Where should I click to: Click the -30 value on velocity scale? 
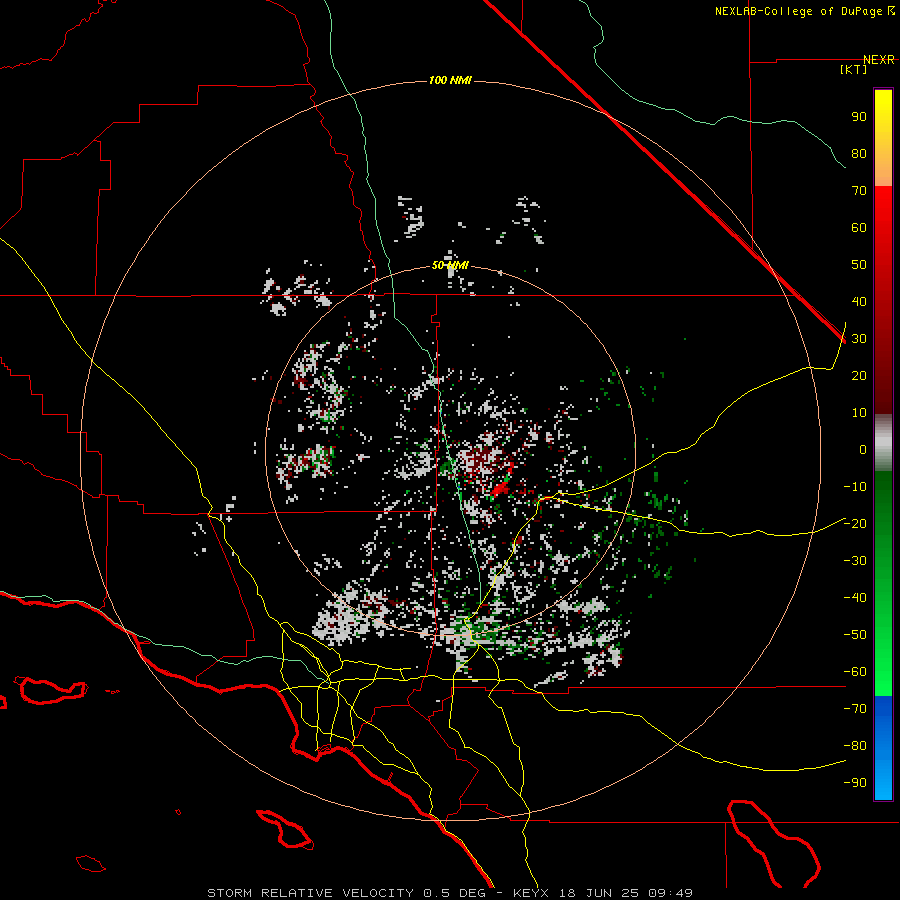point(855,561)
